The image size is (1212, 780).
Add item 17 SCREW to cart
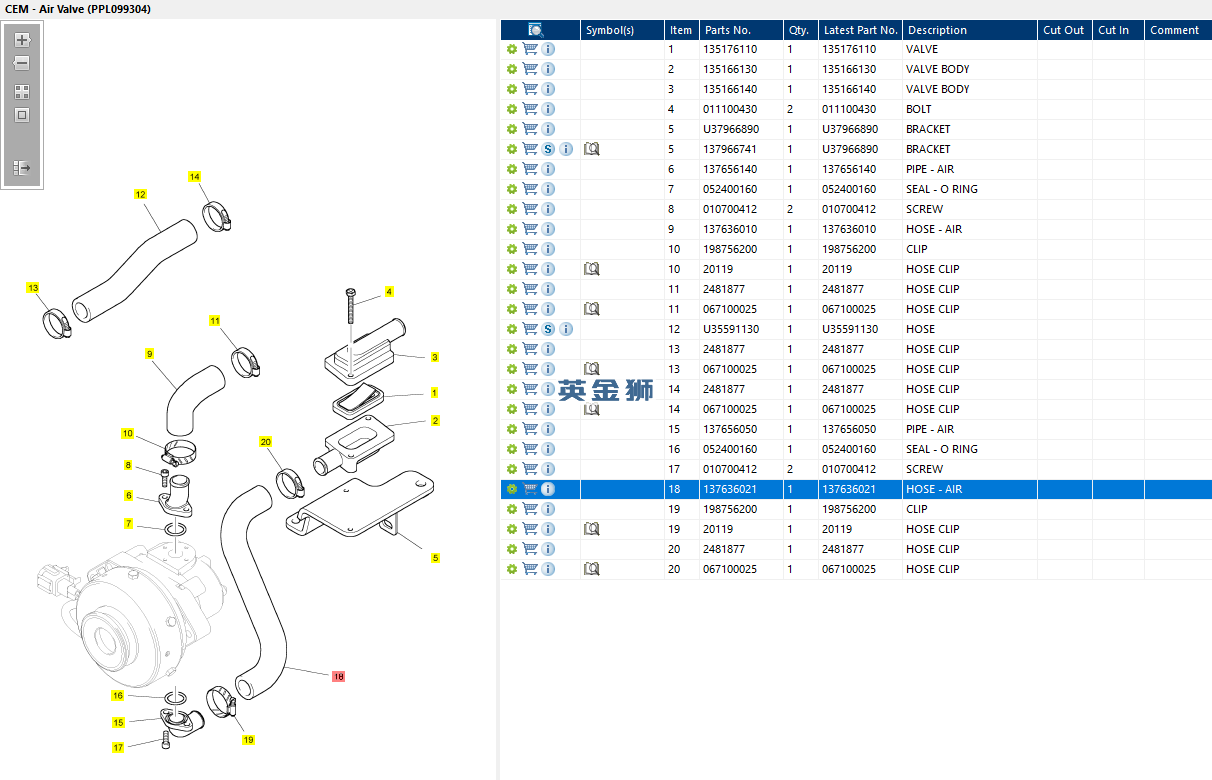click(x=530, y=469)
